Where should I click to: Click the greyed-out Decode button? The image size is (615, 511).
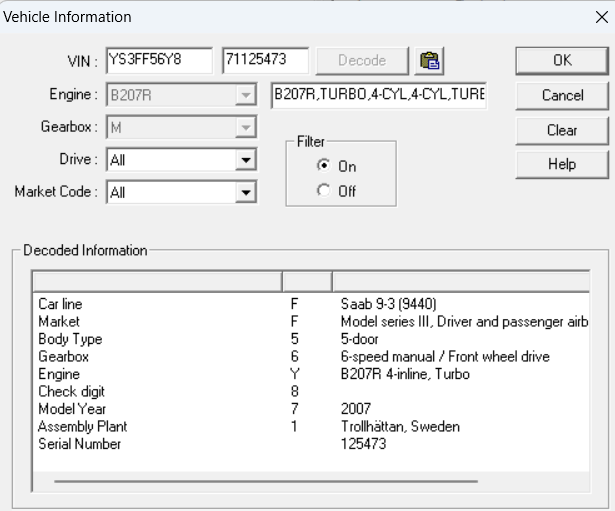[362, 60]
